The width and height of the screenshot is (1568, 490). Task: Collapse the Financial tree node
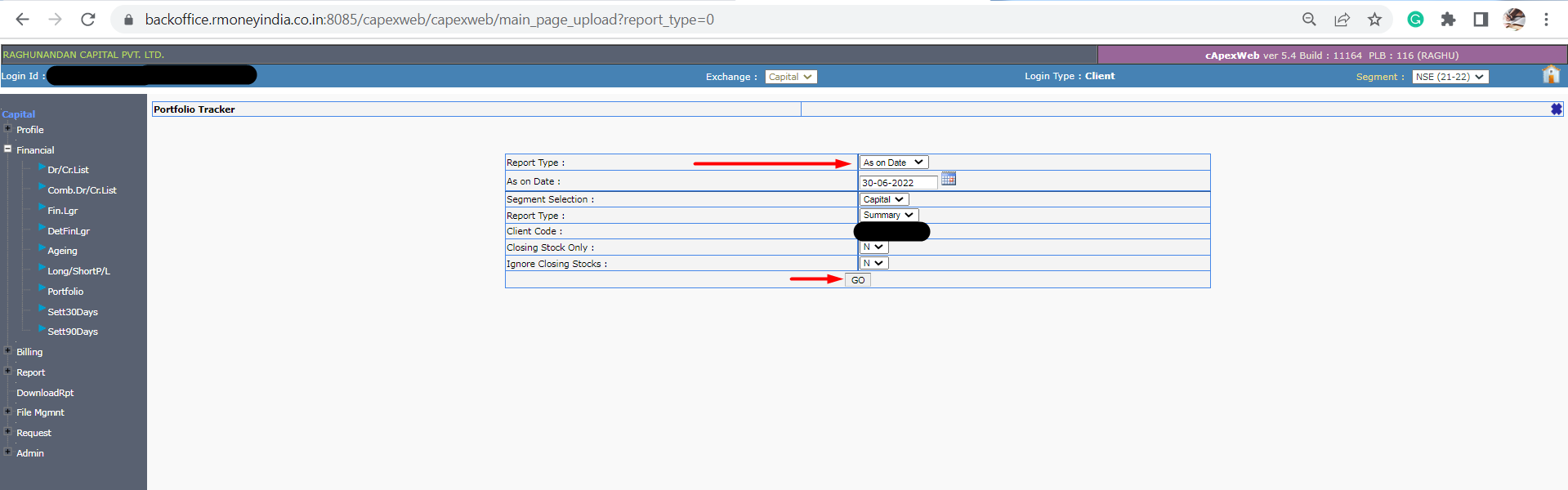click(x=8, y=149)
